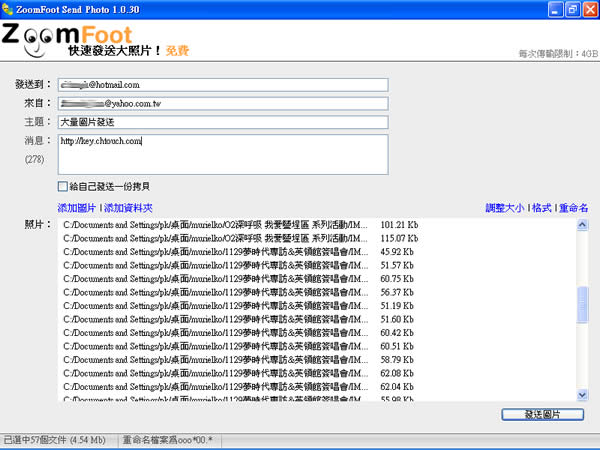Open the 調整大小 option

[505, 208]
